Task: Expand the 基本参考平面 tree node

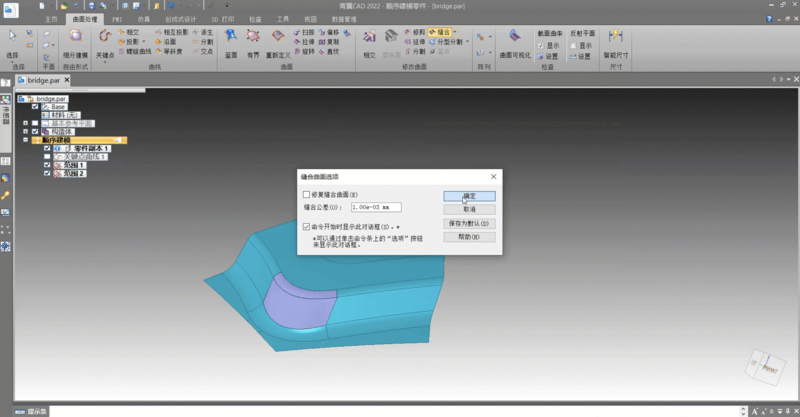Action: (x=26, y=123)
